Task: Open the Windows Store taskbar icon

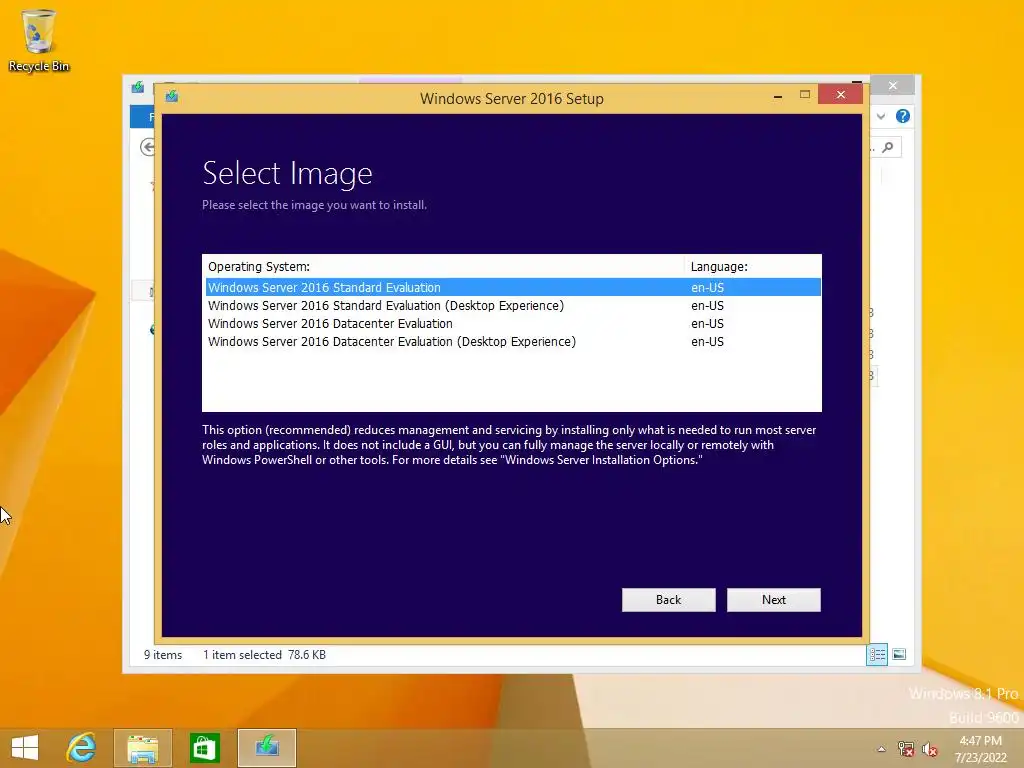Action: pos(204,748)
